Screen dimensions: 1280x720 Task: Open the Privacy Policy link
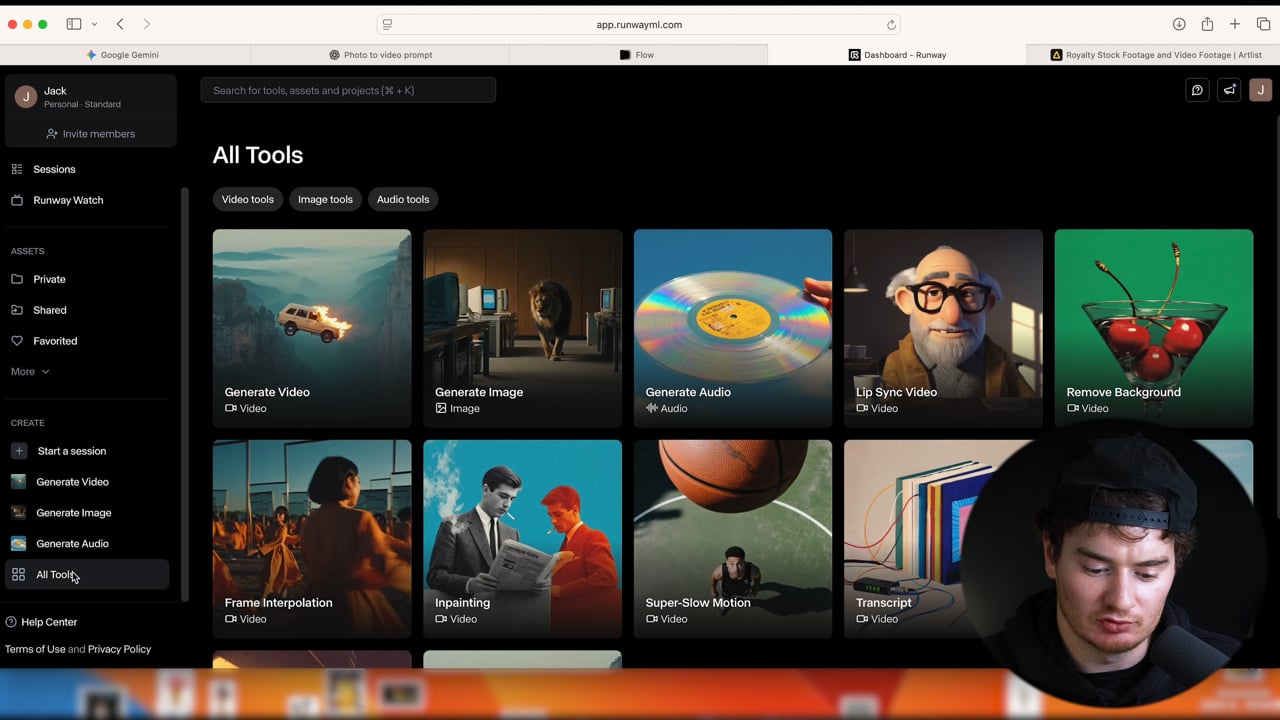tap(119, 649)
